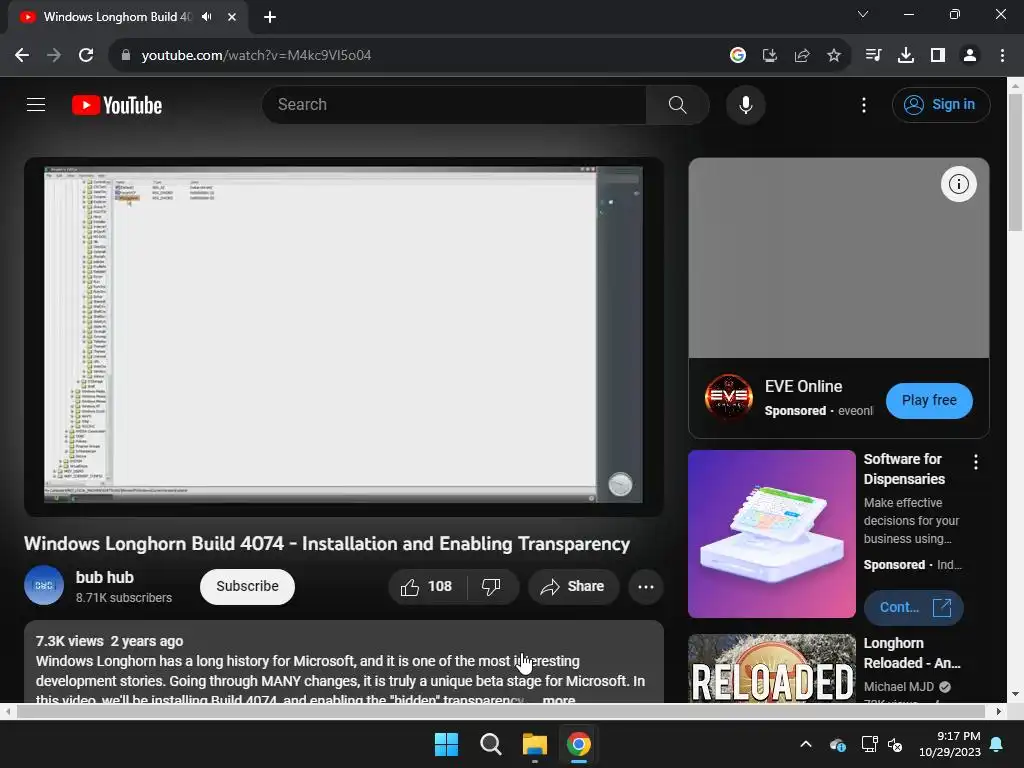Viewport: 1024px width, 768px height.
Task: Focus the YouTube search field
Action: [457, 104]
